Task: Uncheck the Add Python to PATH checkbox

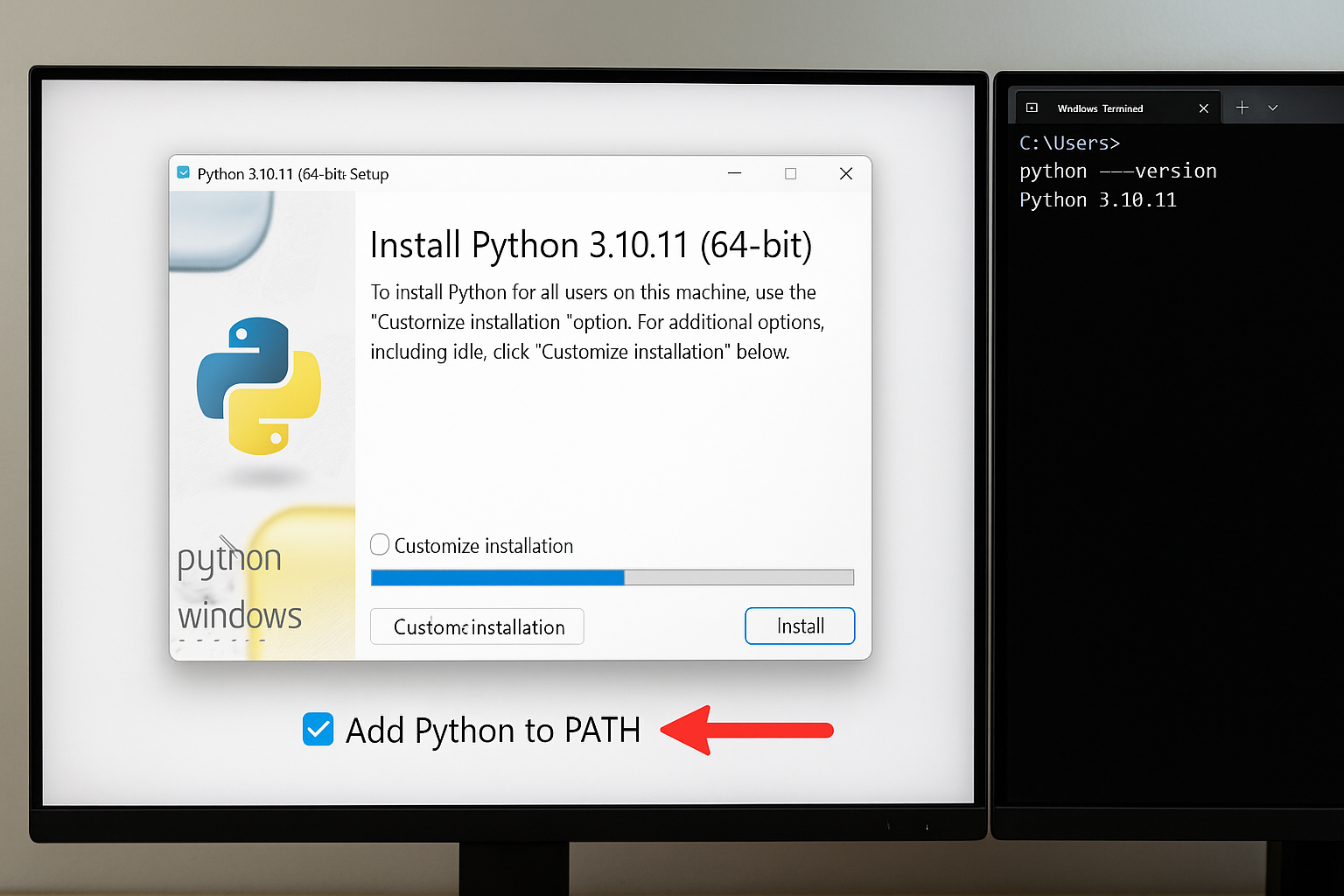Action: point(318,729)
